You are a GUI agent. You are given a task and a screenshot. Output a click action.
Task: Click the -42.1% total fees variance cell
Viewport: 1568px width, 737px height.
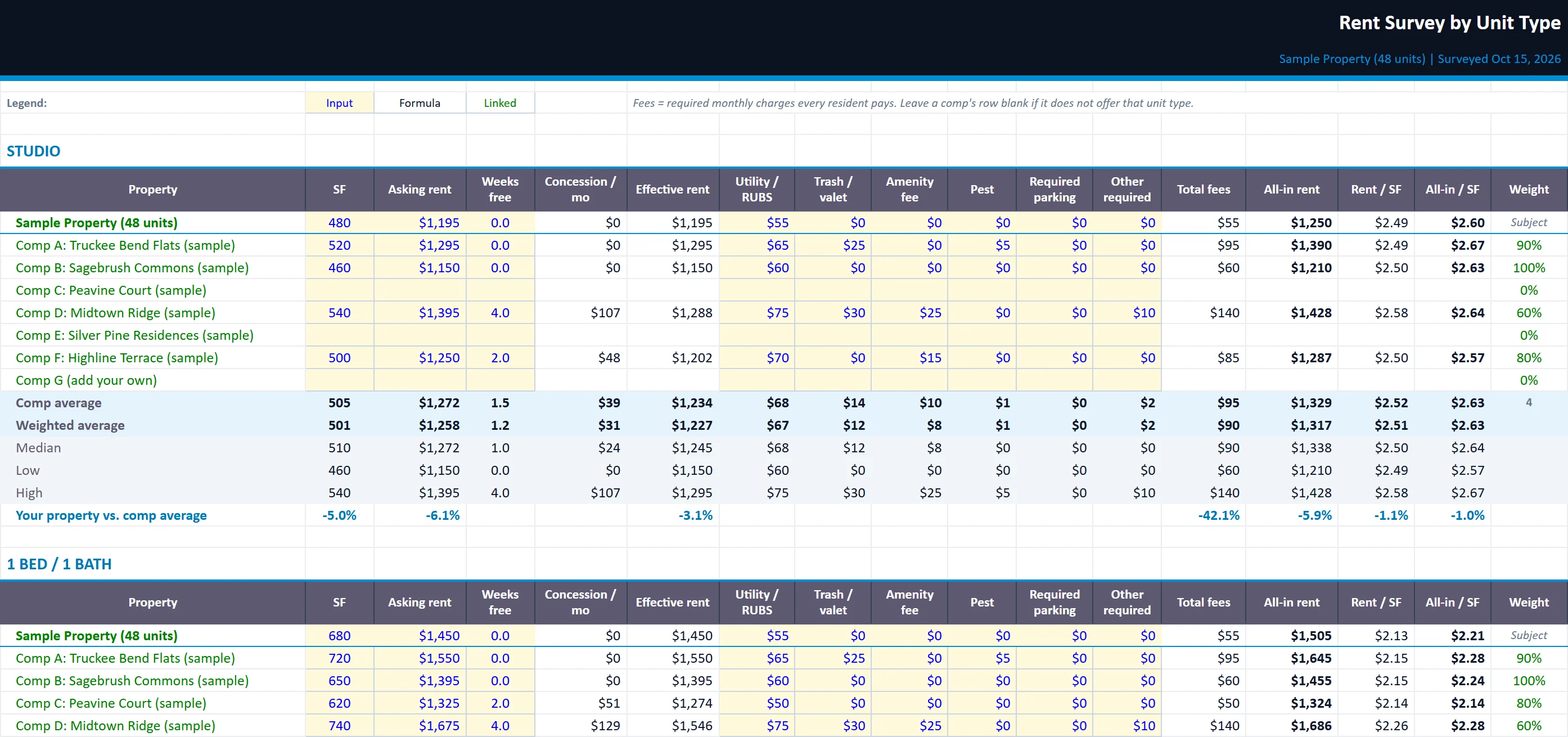(x=1204, y=516)
